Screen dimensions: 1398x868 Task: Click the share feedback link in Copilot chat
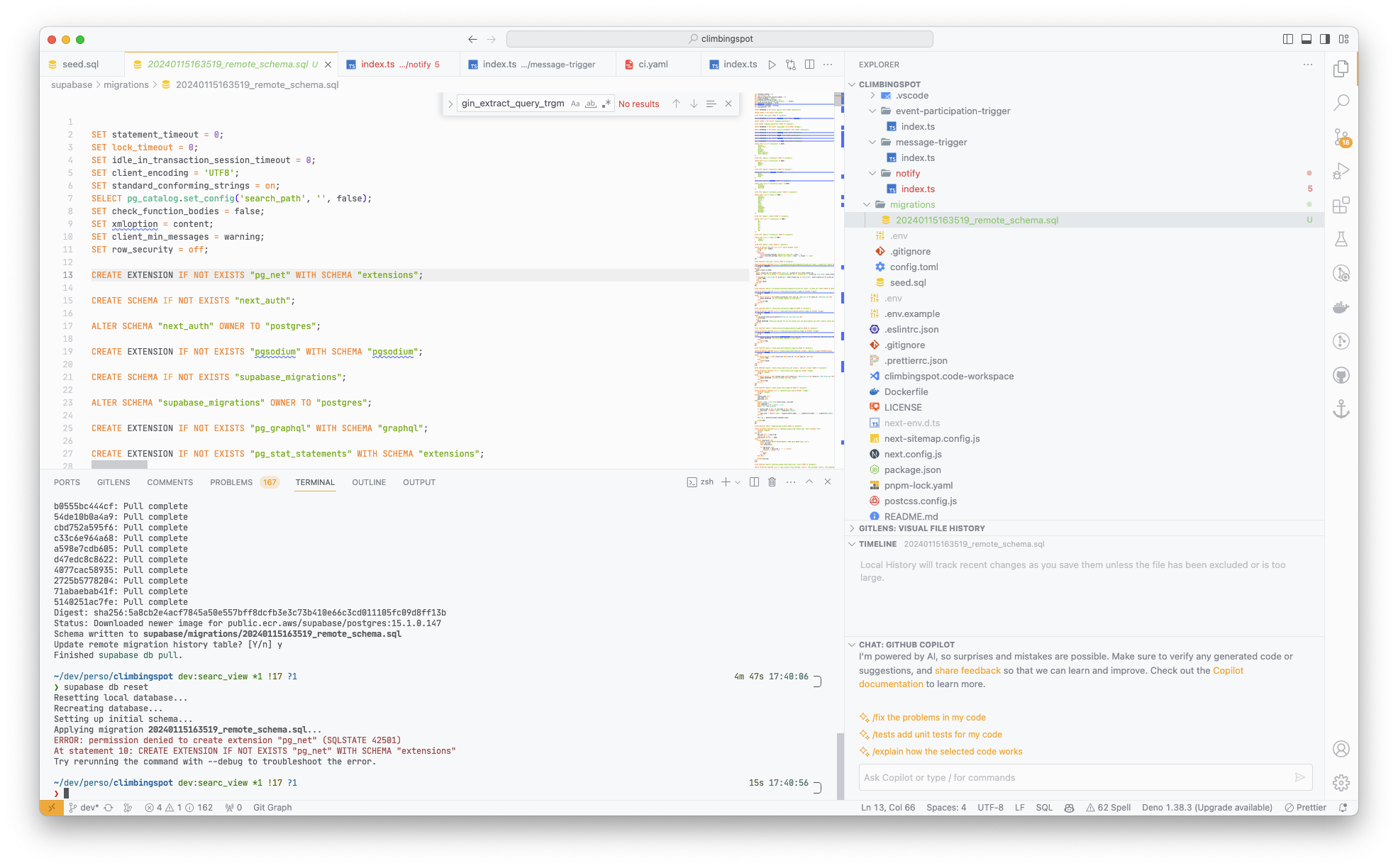[967, 670]
